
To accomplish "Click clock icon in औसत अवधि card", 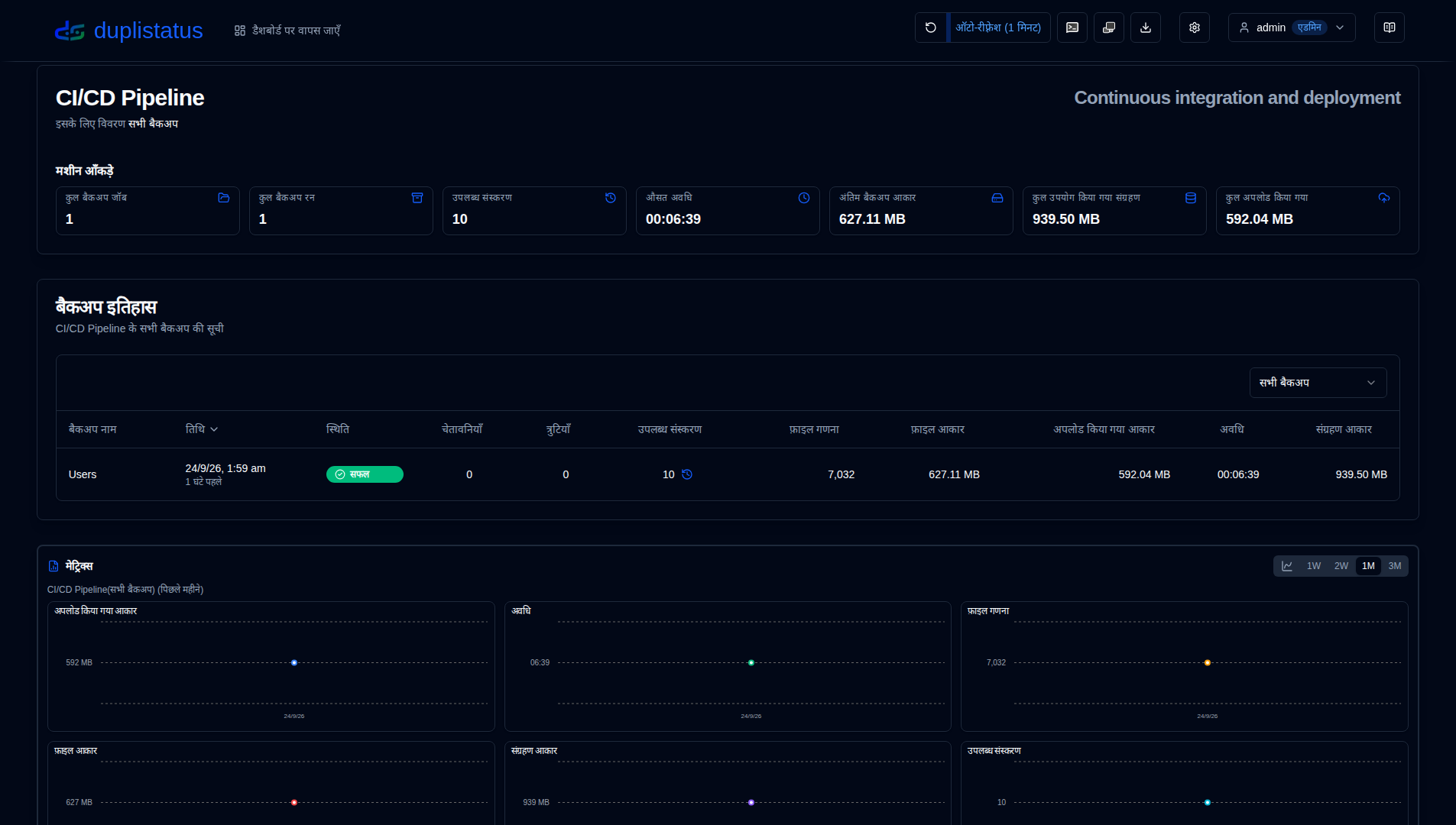I will [804, 198].
